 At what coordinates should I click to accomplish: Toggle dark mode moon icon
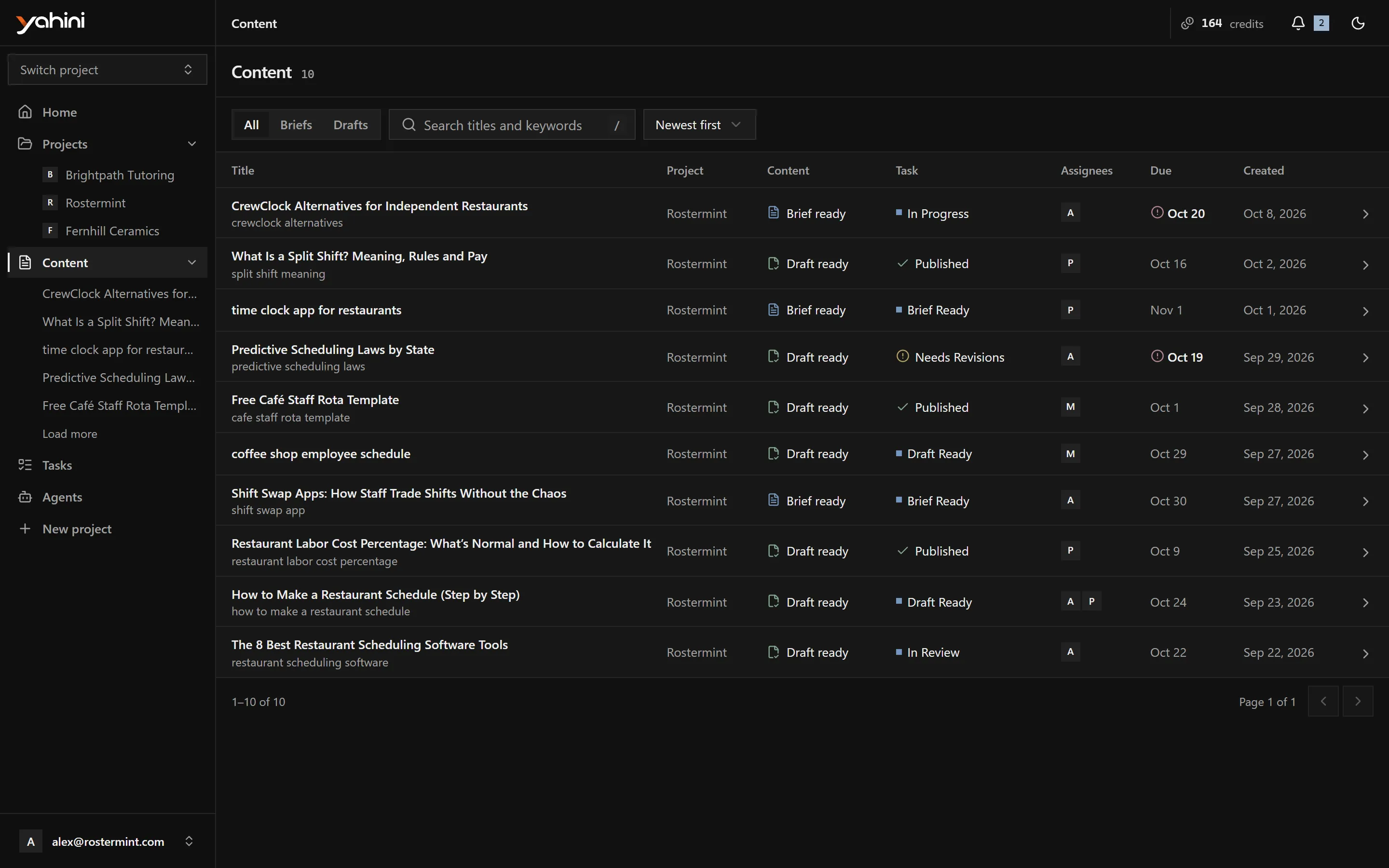(x=1358, y=23)
